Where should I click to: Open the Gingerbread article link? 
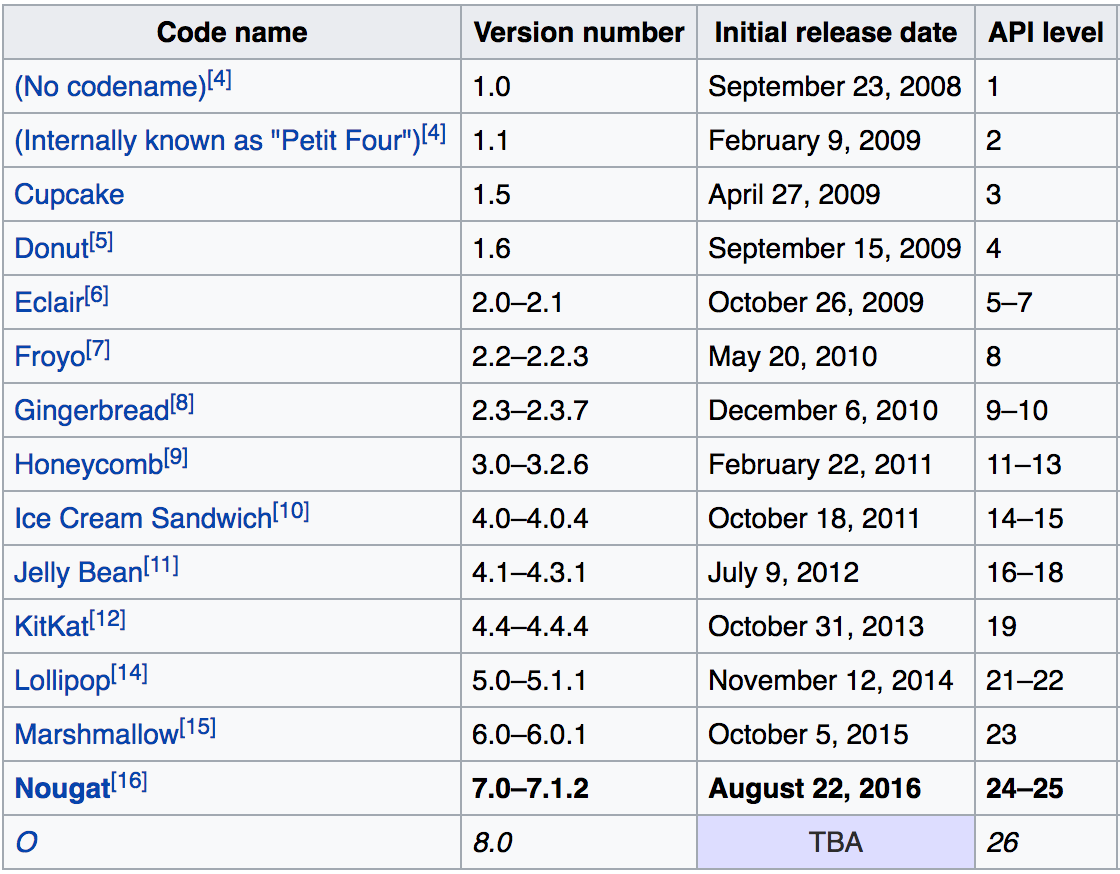tap(92, 411)
